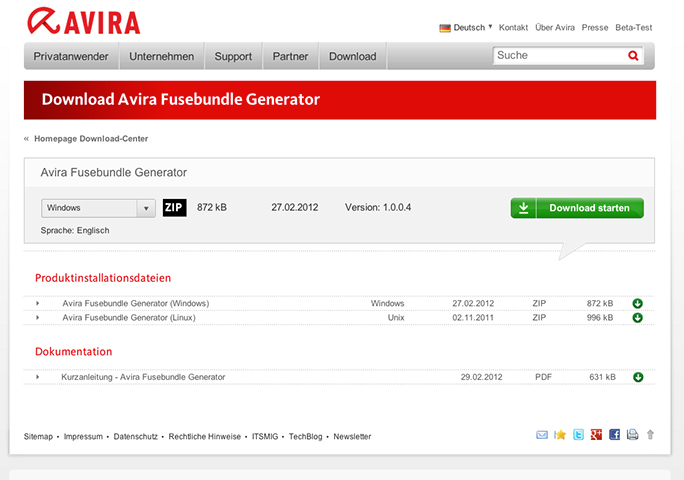Screen dimensions: 684x480
Task: Expand the Avira Fusebundle Generator (Linux) row
Action: click(x=38, y=318)
